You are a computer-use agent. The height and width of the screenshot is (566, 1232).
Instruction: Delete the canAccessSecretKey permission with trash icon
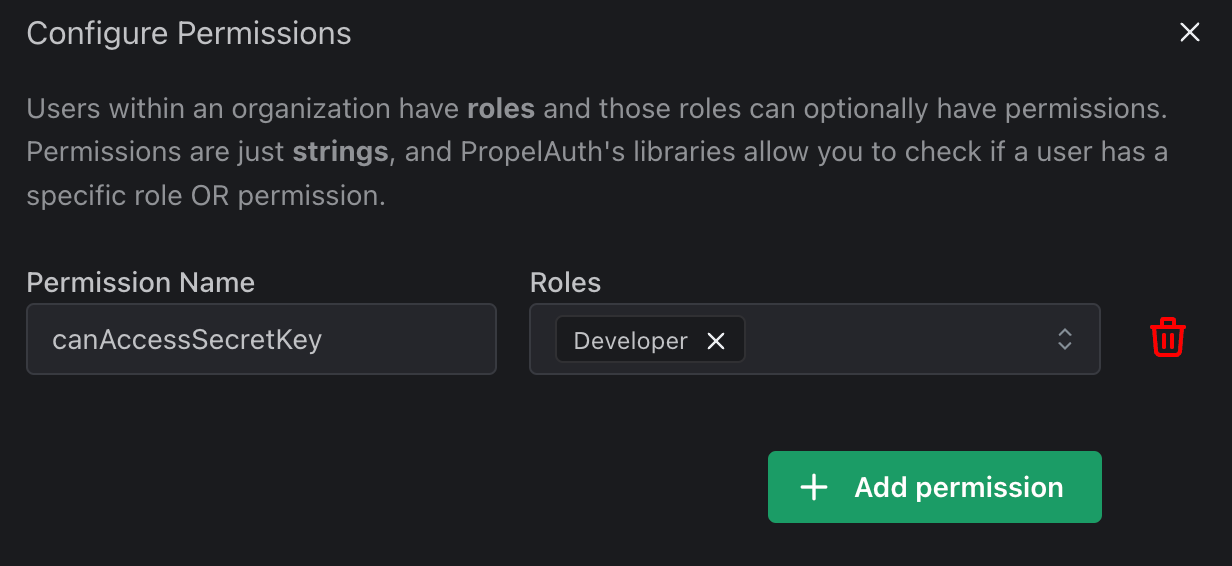tap(1167, 338)
